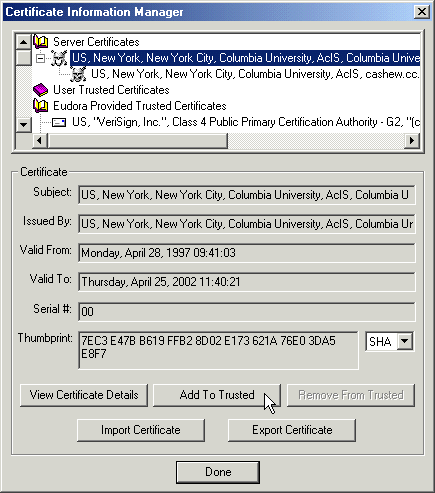This screenshot has width=435, height=493.
Task: Click skull icon beside cashew.cc certificate
Action: click(x=78, y=74)
